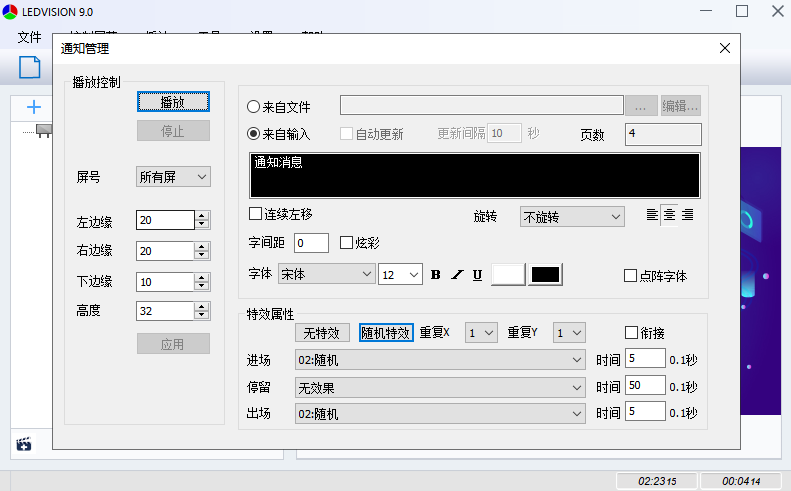Image resolution: width=791 pixels, height=491 pixels.
Task: Click the New file icon in toolbar
Action: pos(30,67)
